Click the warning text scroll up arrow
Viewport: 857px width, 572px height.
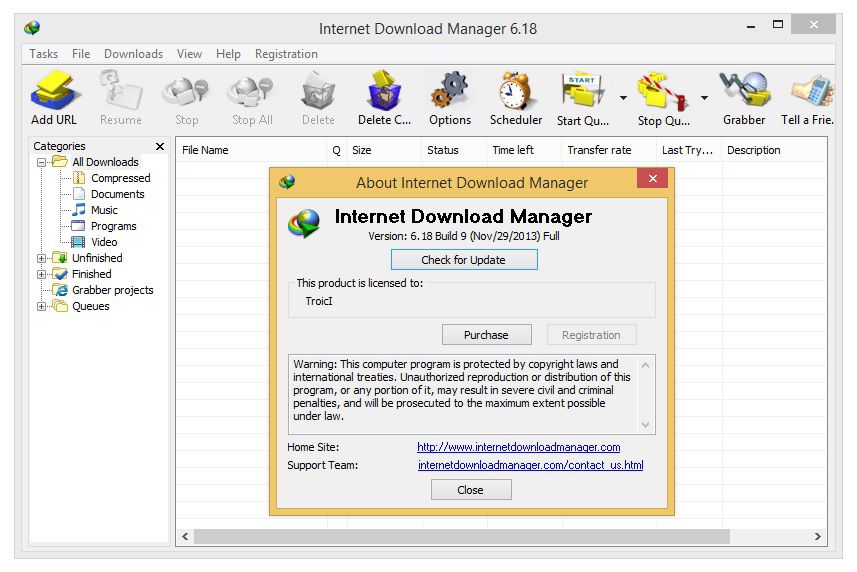tap(645, 365)
